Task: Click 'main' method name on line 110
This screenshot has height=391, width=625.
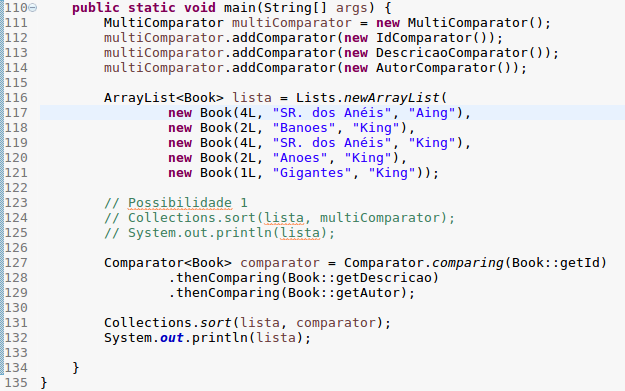Action: [x=240, y=8]
